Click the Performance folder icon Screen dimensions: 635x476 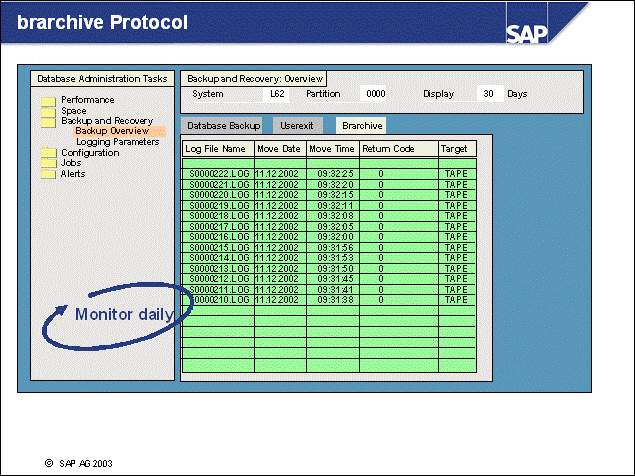[x=47, y=100]
